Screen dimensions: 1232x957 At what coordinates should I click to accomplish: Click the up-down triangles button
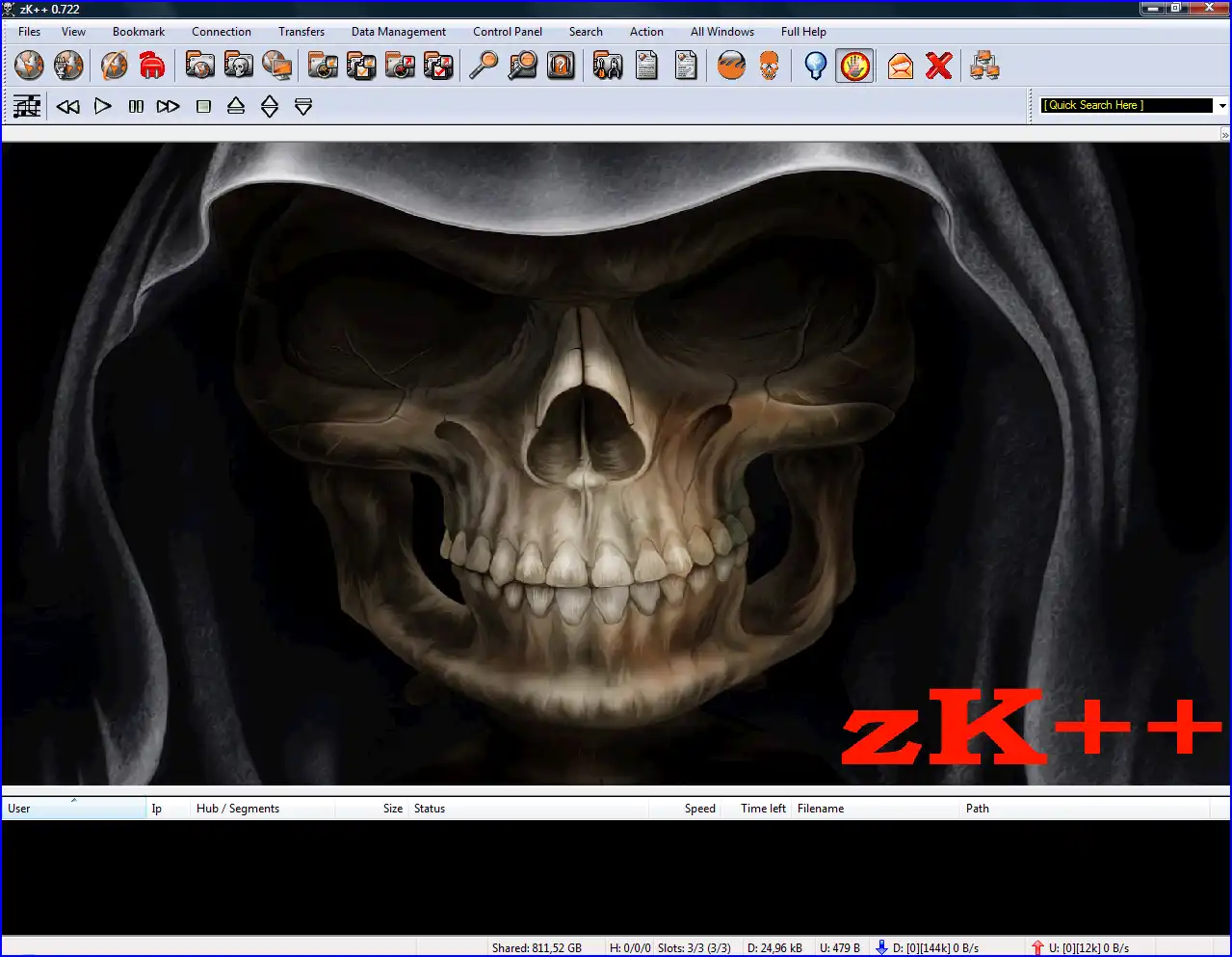(x=270, y=106)
